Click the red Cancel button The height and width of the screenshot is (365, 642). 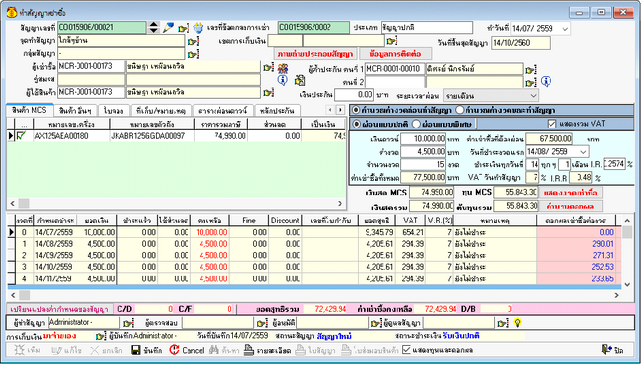pyautogui.click(x=187, y=350)
